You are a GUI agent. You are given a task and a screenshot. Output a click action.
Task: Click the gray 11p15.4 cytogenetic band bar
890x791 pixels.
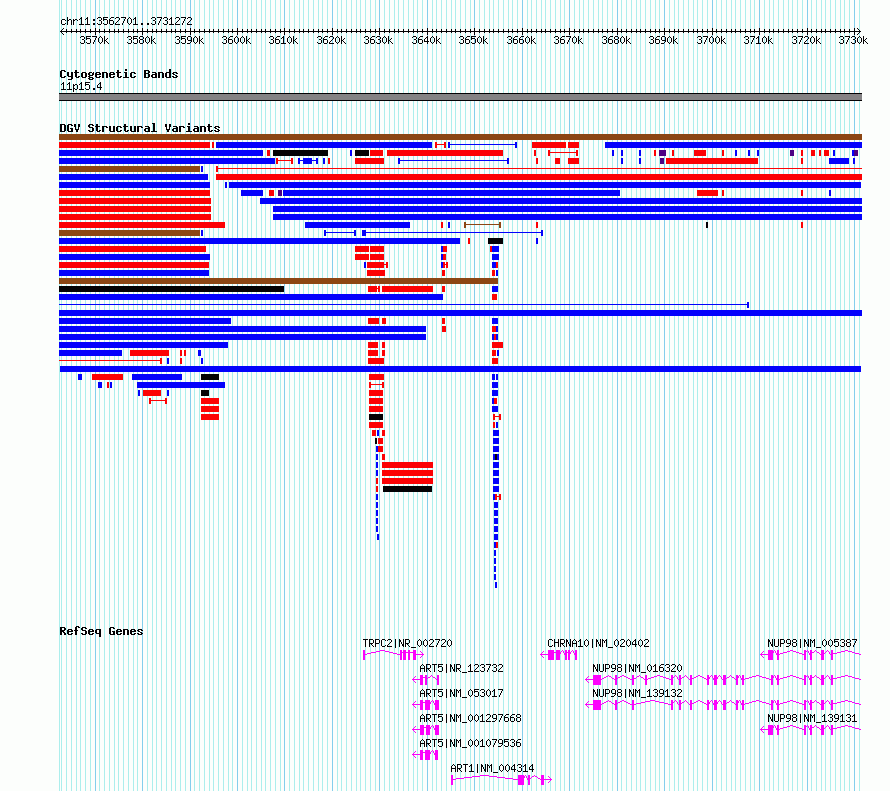click(x=460, y=97)
